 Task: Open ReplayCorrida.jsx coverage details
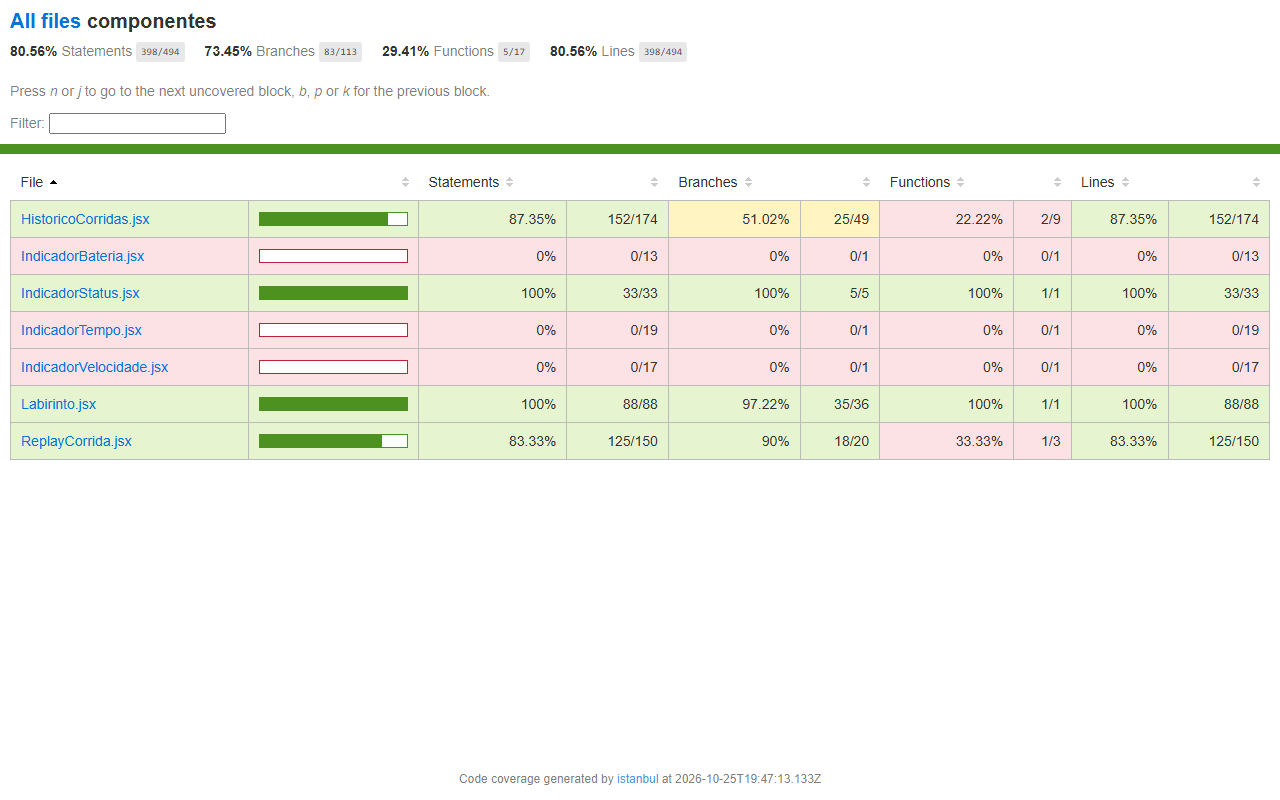click(x=76, y=441)
